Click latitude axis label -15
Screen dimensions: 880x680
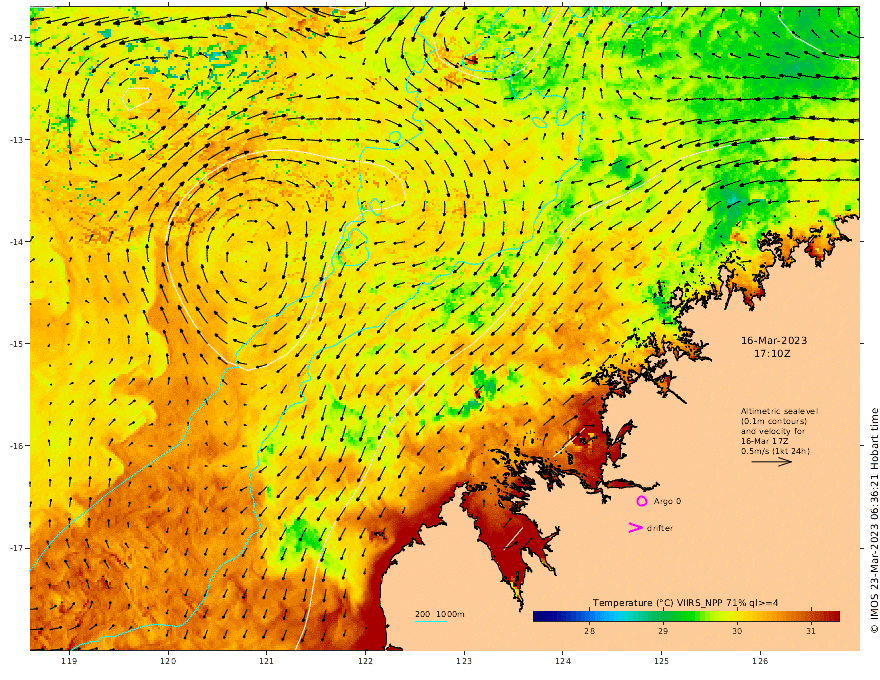tap(16, 343)
